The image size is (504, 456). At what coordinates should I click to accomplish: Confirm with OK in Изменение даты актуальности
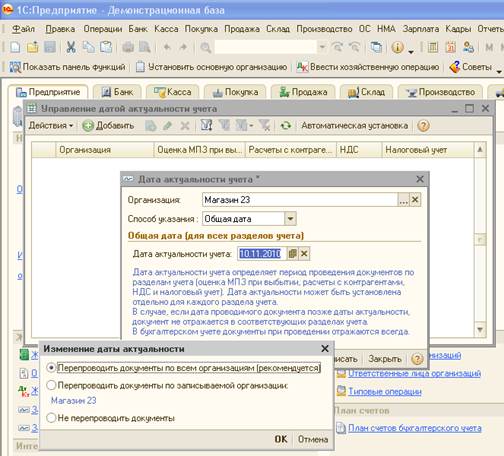coord(281,439)
